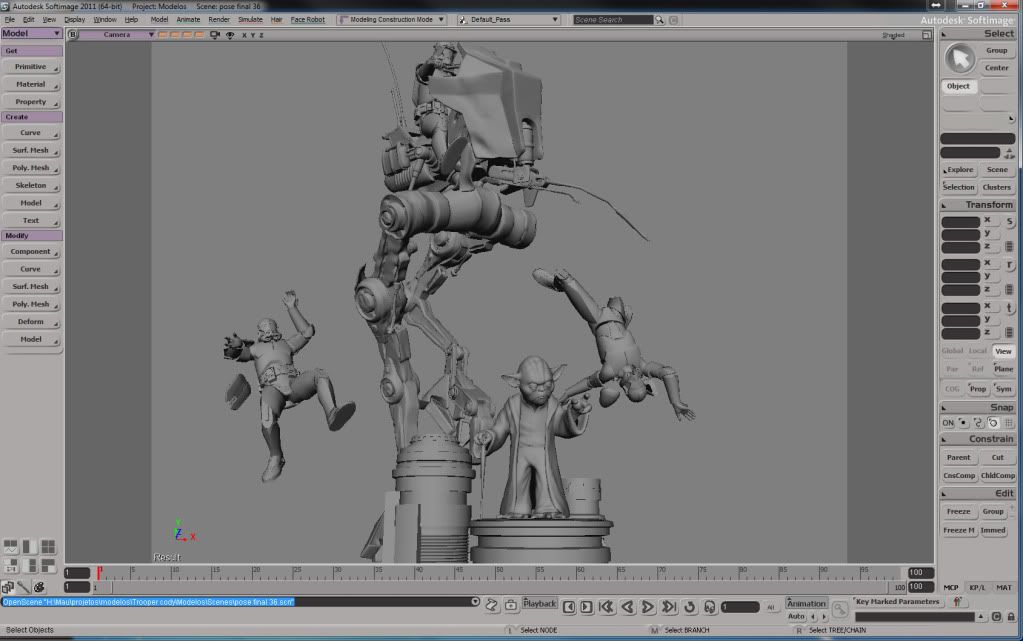
Task: Select the Scale tool 's' icon
Action: pos(1009,221)
